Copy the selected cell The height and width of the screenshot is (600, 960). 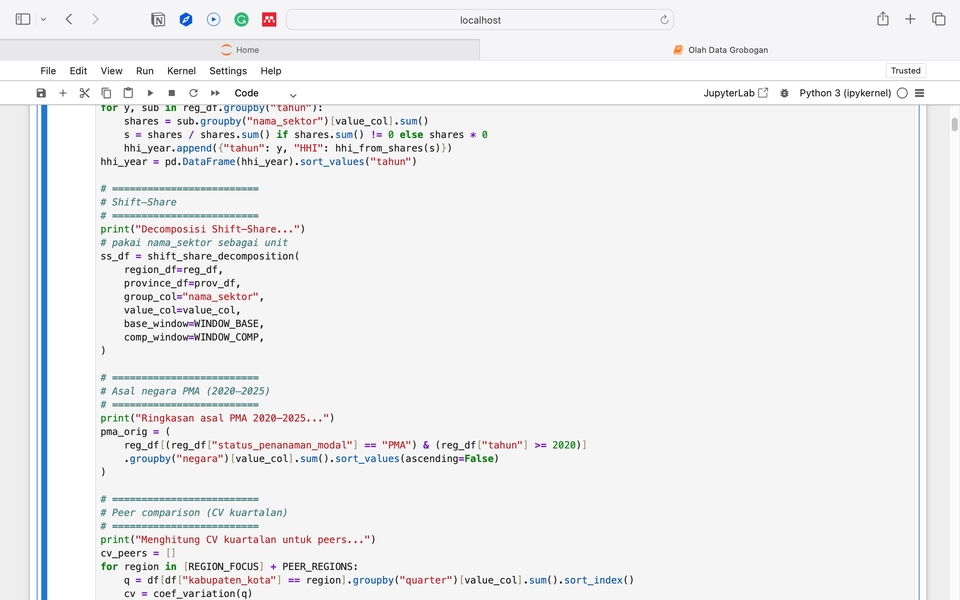(x=106, y=93)
